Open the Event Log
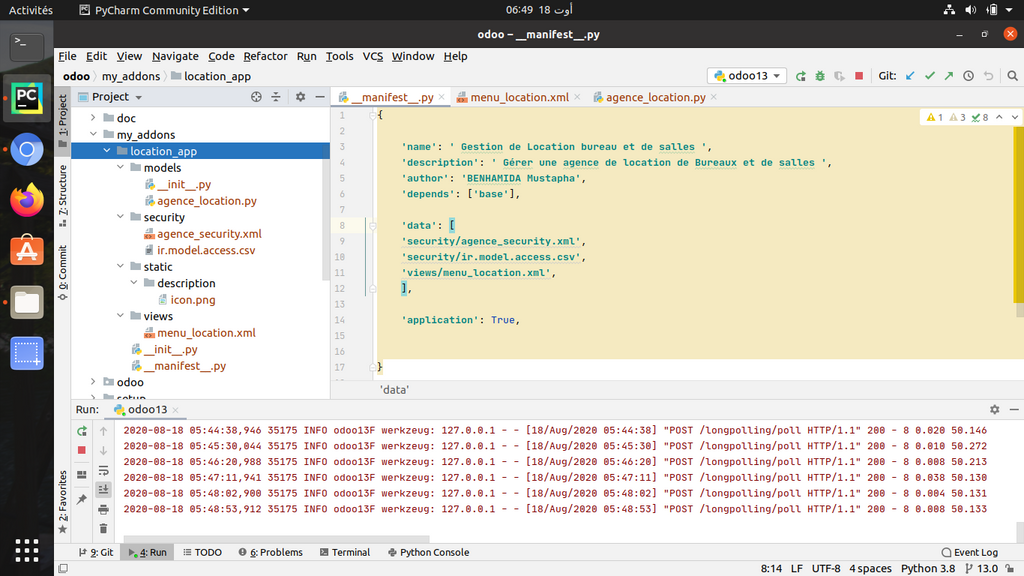Viewport: 1024px width, 576px height. (969, 552)
